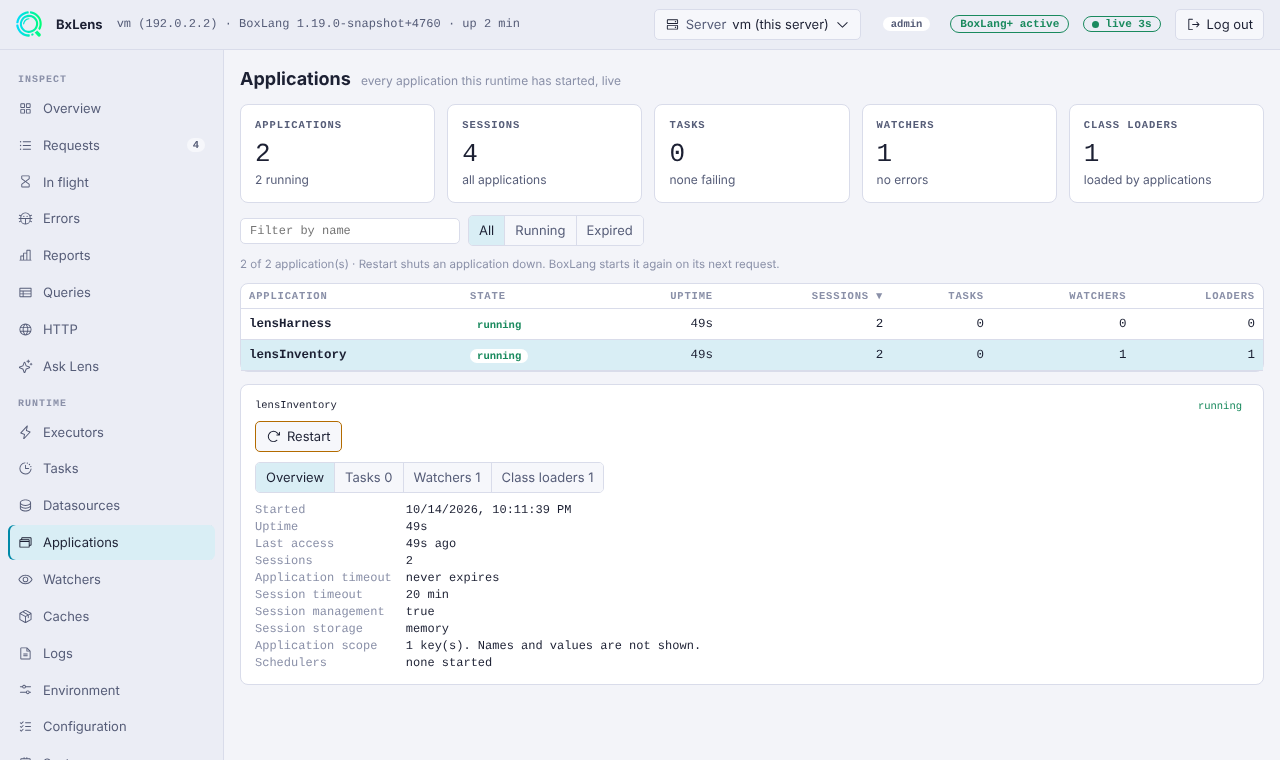The height and width of the screenshot is (760, 1280).
Task: Open Configuration via its checklist icon
Action: click(x=25, y=726)
